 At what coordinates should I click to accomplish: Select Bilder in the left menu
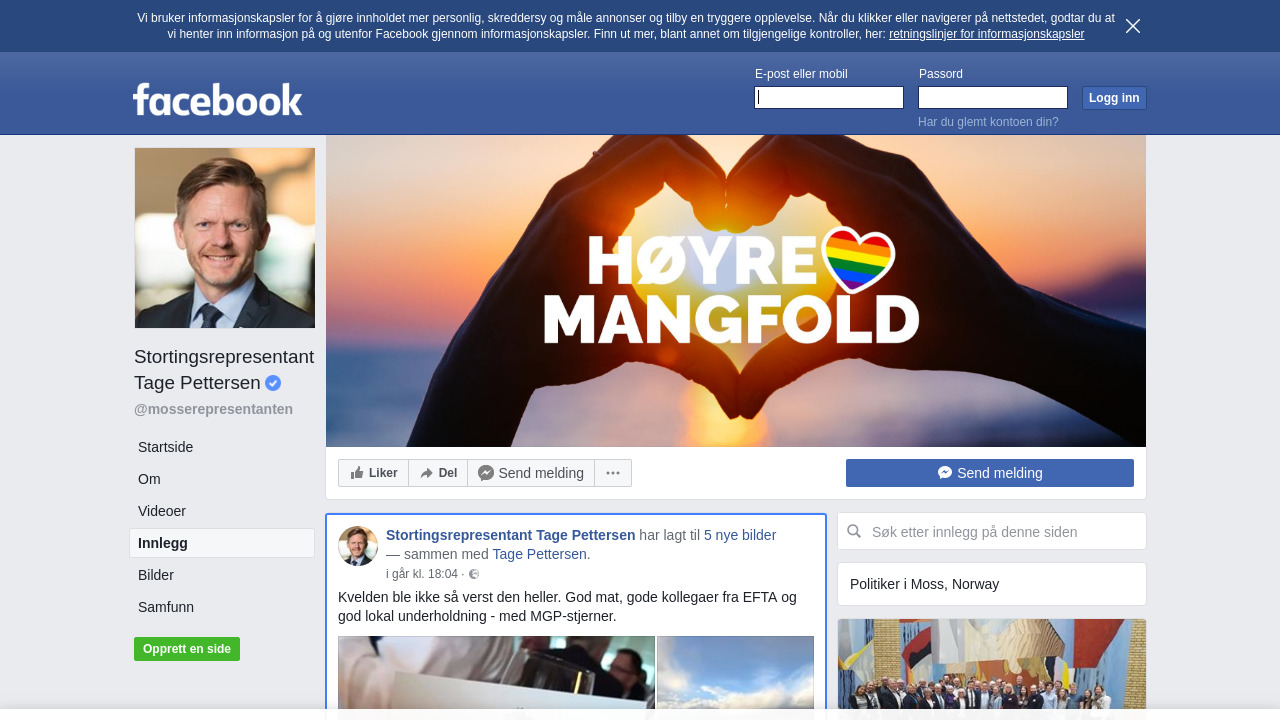tap(156, 575)
